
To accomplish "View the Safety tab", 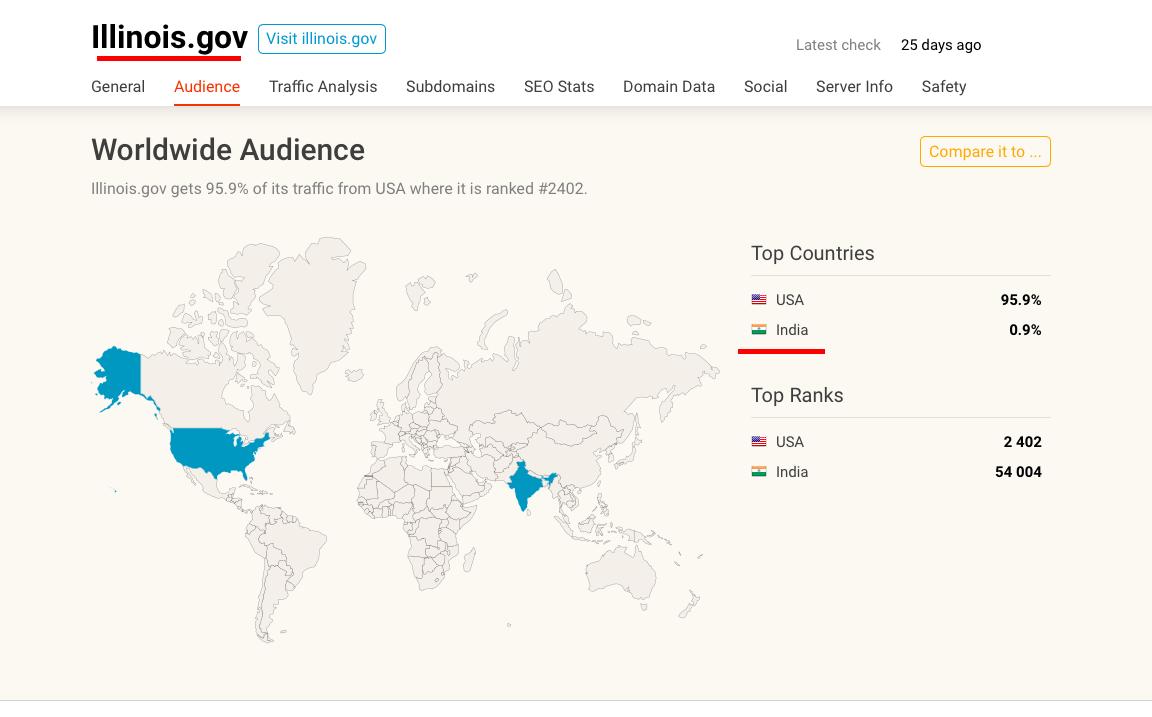I will coord(943,87).
